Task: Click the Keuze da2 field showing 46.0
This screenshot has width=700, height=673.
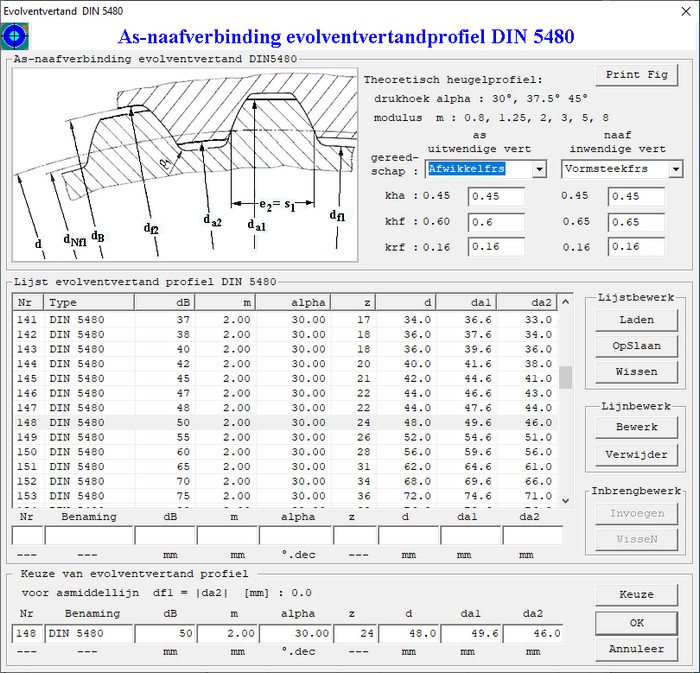Action: pyautogui.click(x=533, y=634)
